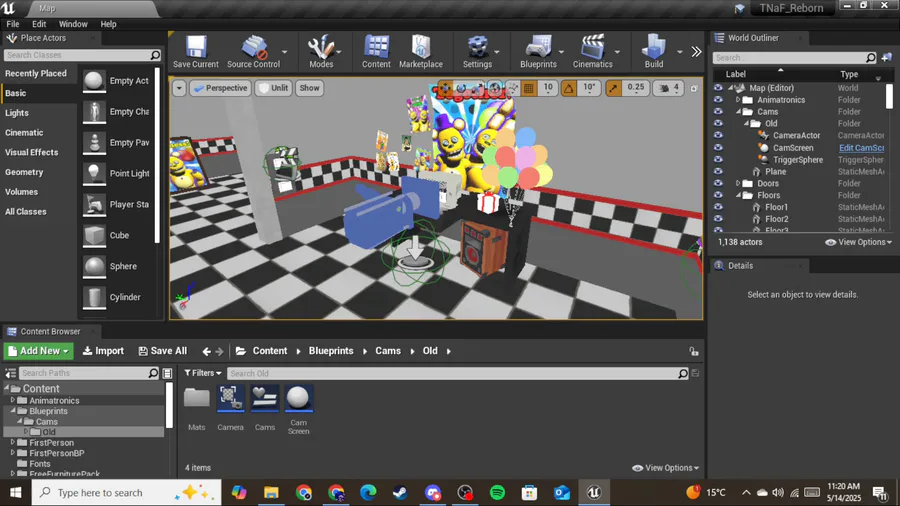Screen dimensions: 900x506
Task: Open the Modes toolbar icon
Action: 321,51
